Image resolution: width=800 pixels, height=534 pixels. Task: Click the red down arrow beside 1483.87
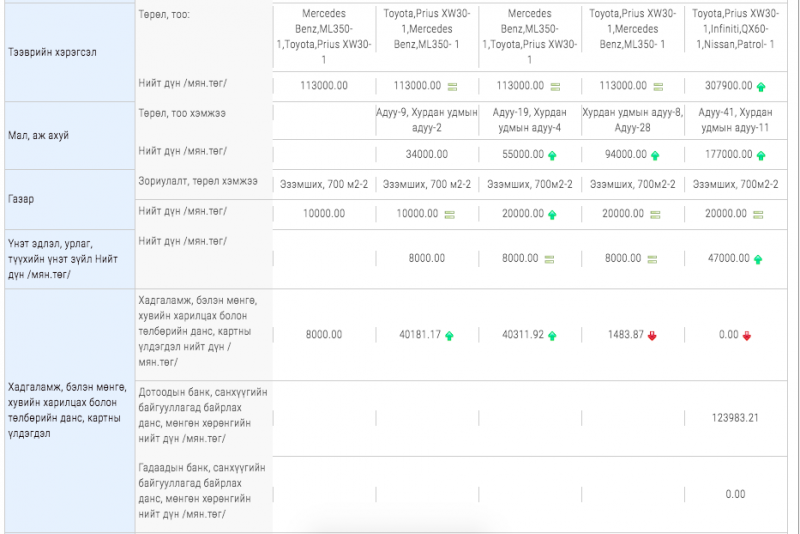653,336
